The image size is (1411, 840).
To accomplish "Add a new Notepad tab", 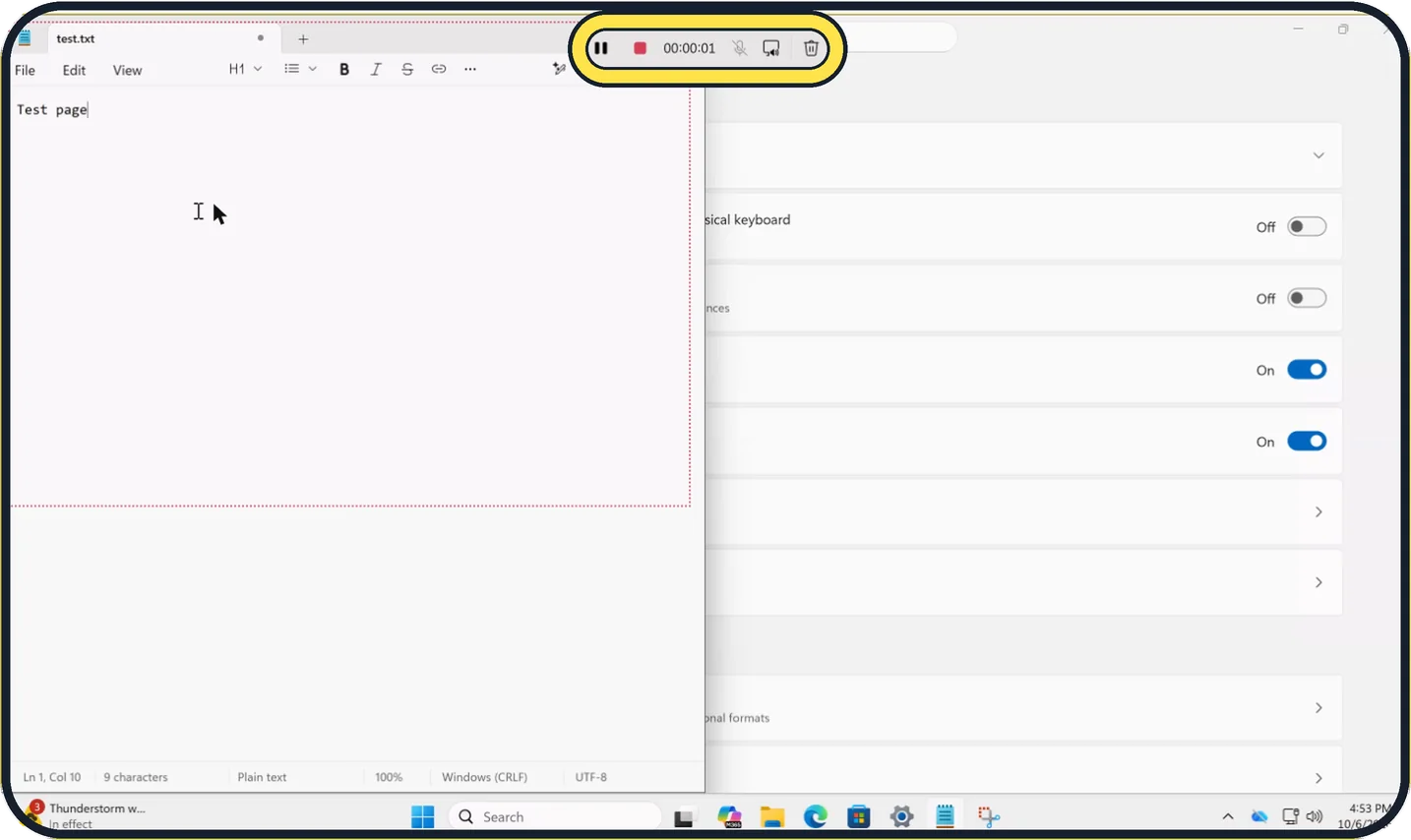I will pos(303,39).
